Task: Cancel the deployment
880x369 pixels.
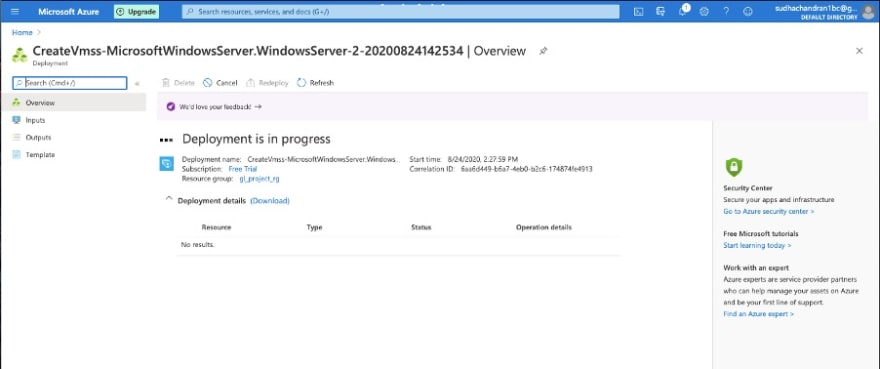Action: click(x=220, y=83)
